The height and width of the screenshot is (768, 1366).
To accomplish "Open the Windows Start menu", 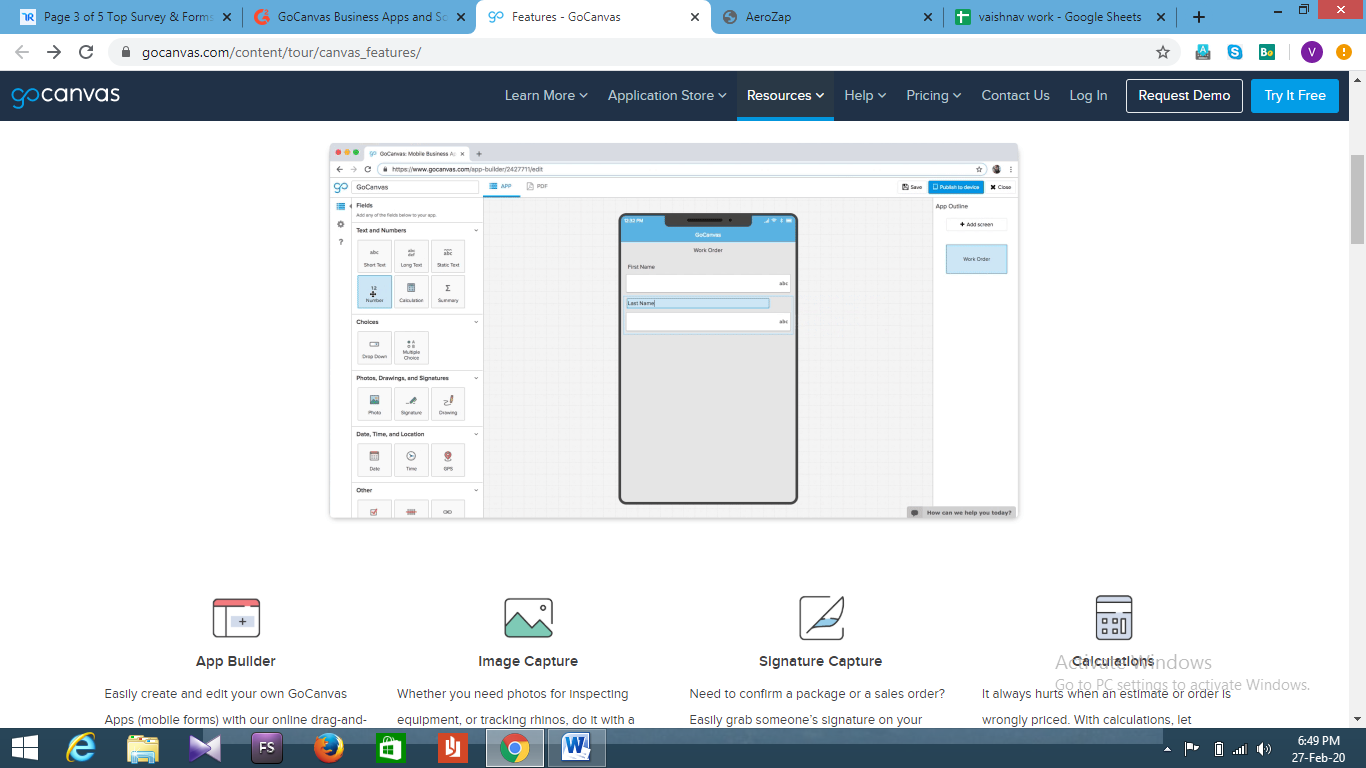I will pyautogui.click(x=25, y=748).
